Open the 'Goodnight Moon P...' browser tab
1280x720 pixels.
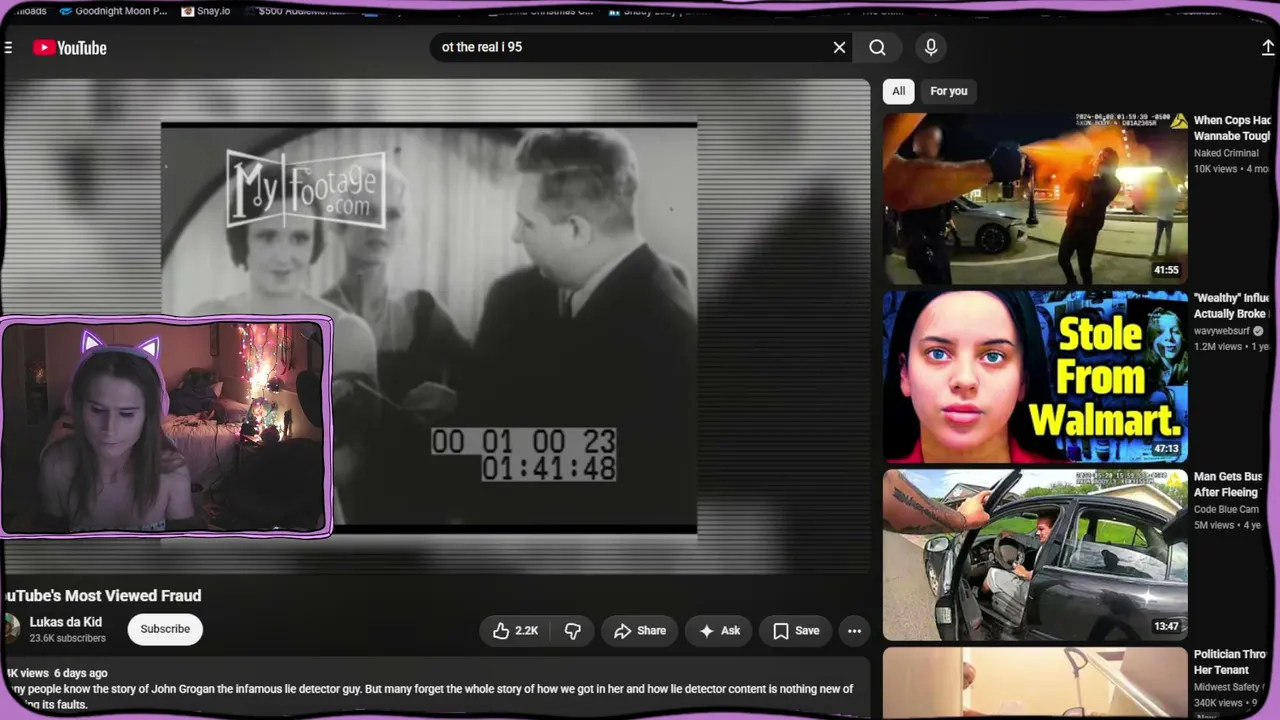(x=113, y=11)
